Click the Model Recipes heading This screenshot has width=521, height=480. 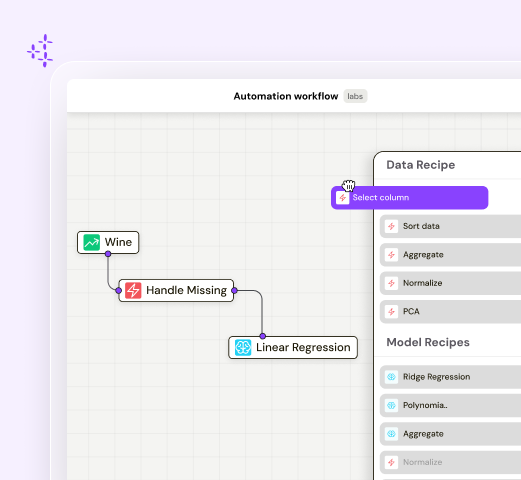click(x=428, y=342)
